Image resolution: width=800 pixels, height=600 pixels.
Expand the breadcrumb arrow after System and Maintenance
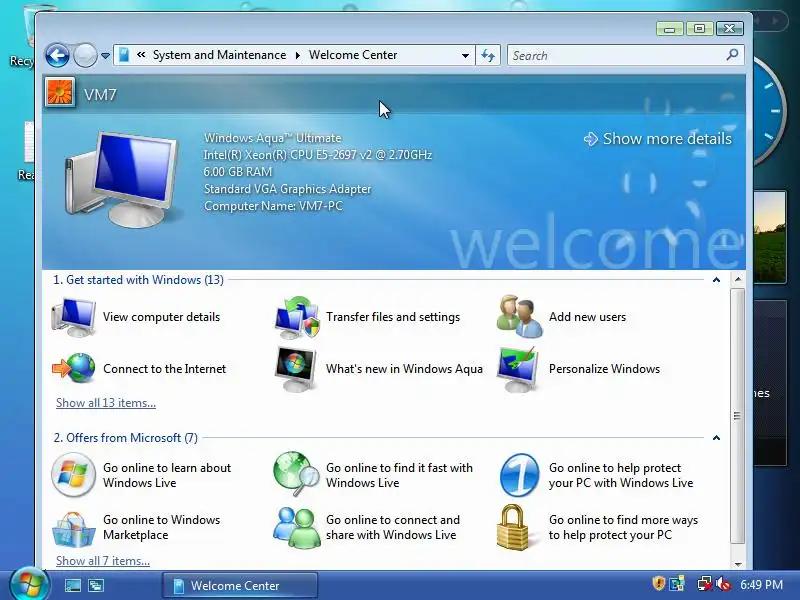[297, 55]
